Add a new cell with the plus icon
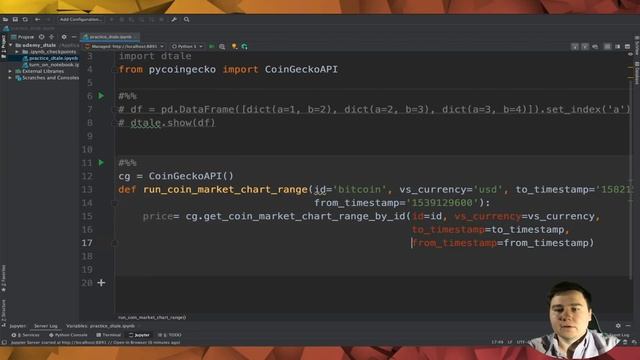The height and width of the screenshot is (360, 640). coord(101,282)
